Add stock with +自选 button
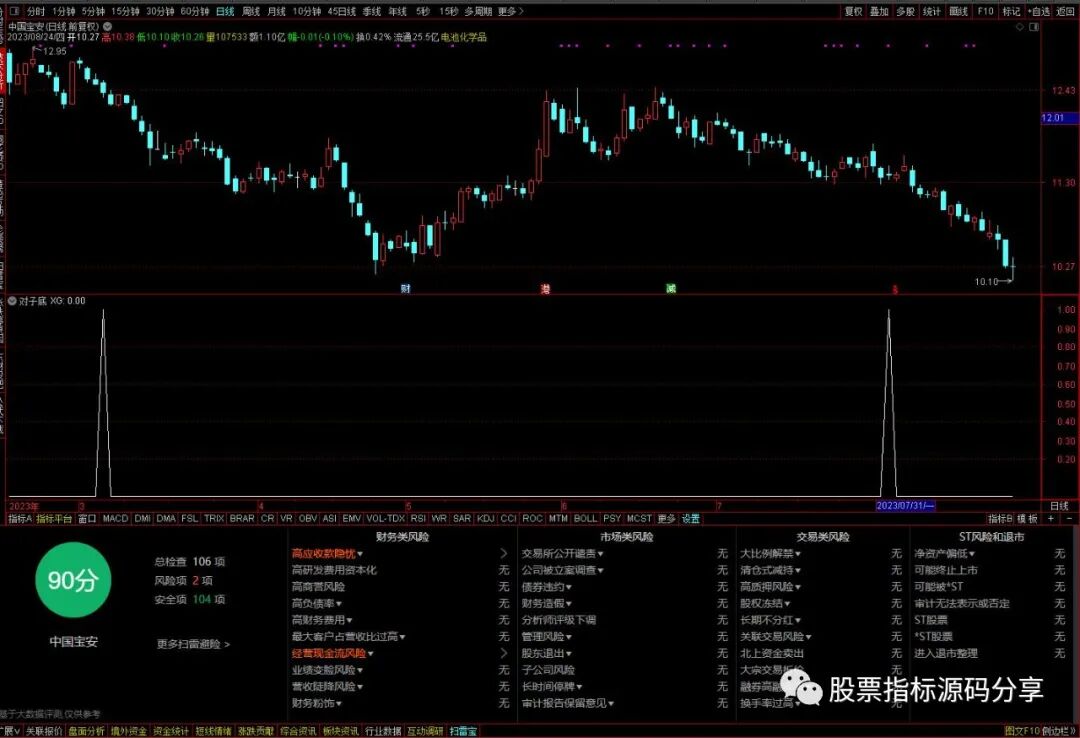This screenshot has height=738, width=1080. 1039,11
